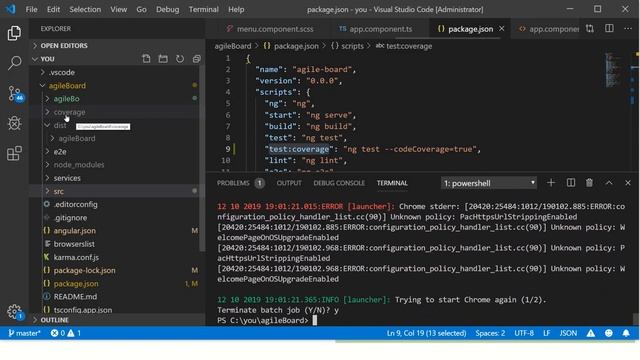
Task: Create a new file in YOU folder
Action: click(146, 59)
